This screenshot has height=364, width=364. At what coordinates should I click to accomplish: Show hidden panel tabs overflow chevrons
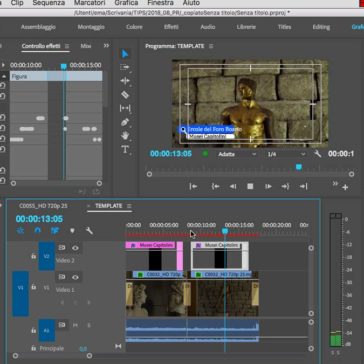tap(106, 46)
